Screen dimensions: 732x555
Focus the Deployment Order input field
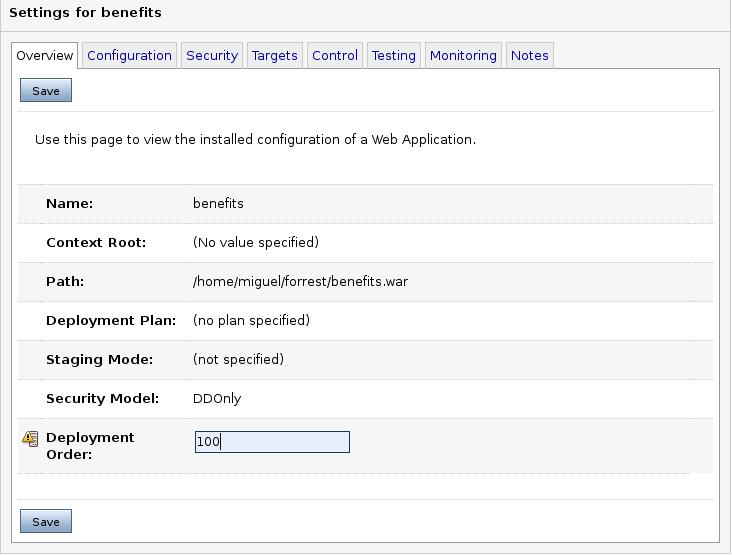[272, 442]
